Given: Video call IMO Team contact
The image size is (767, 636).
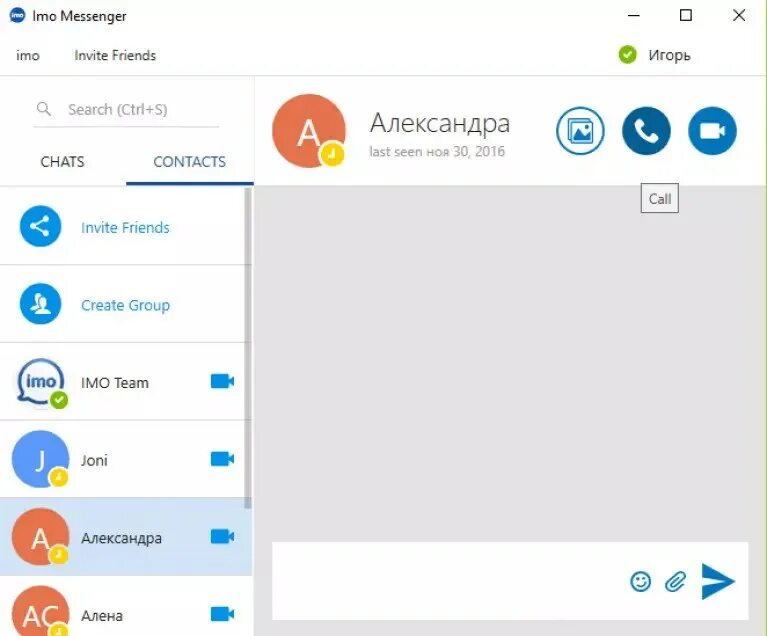Looking at the screenshot, I should pos(222,381).
